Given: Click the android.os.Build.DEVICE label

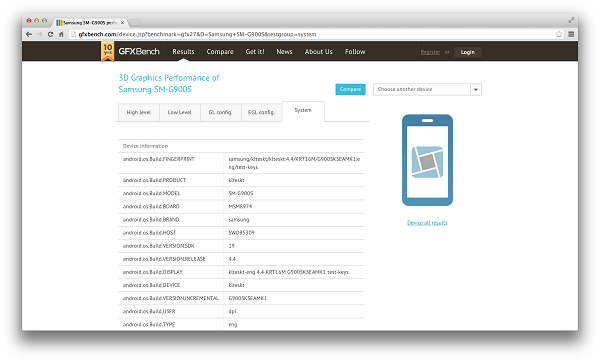Looking at the screenshot, I should [151, 285].
